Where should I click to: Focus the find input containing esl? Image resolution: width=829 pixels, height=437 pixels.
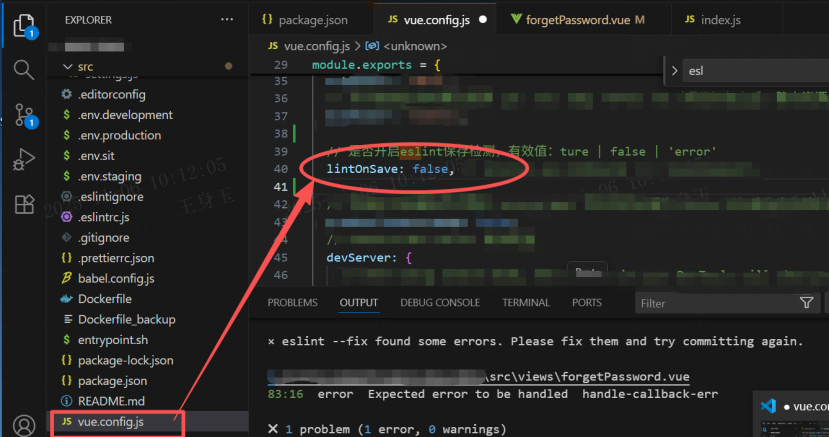tap(756, 71)
